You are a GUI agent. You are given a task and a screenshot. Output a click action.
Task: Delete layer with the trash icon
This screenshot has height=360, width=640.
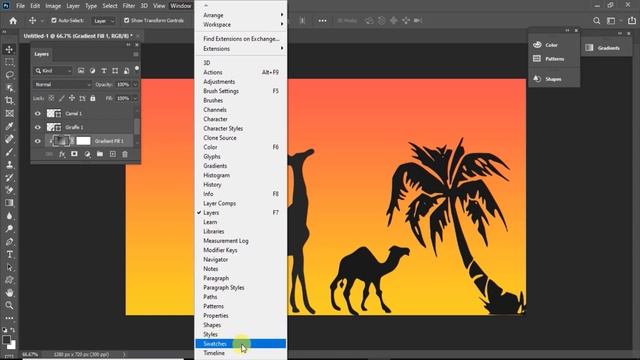click(125, 154)
